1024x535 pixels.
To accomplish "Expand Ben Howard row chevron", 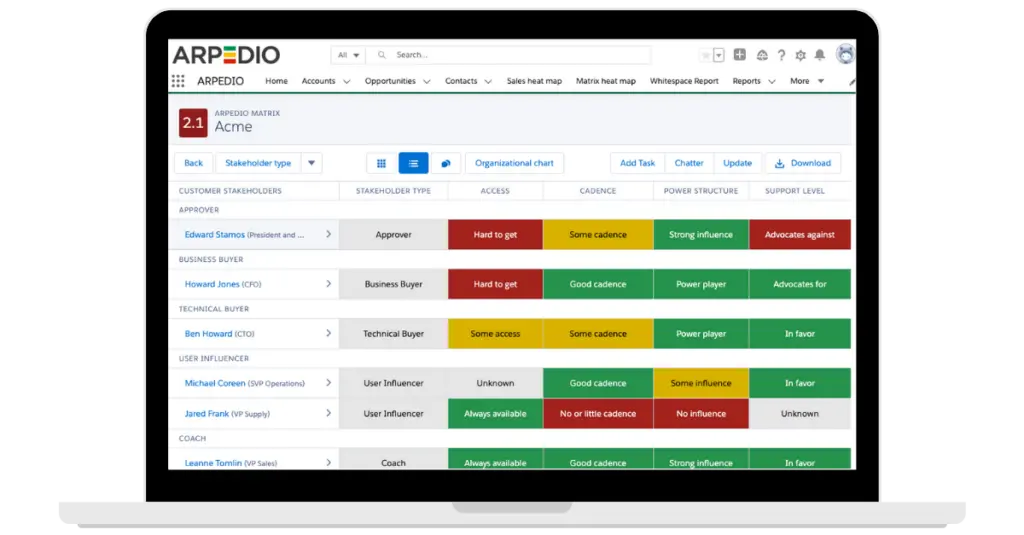I will point(328,333).
